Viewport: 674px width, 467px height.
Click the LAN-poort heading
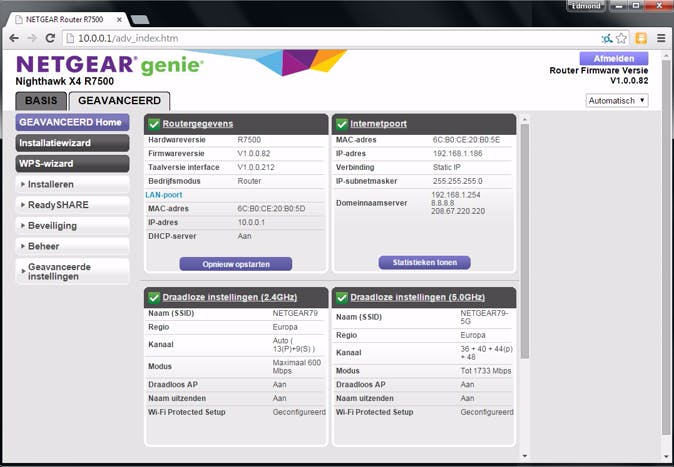[164, 195]
